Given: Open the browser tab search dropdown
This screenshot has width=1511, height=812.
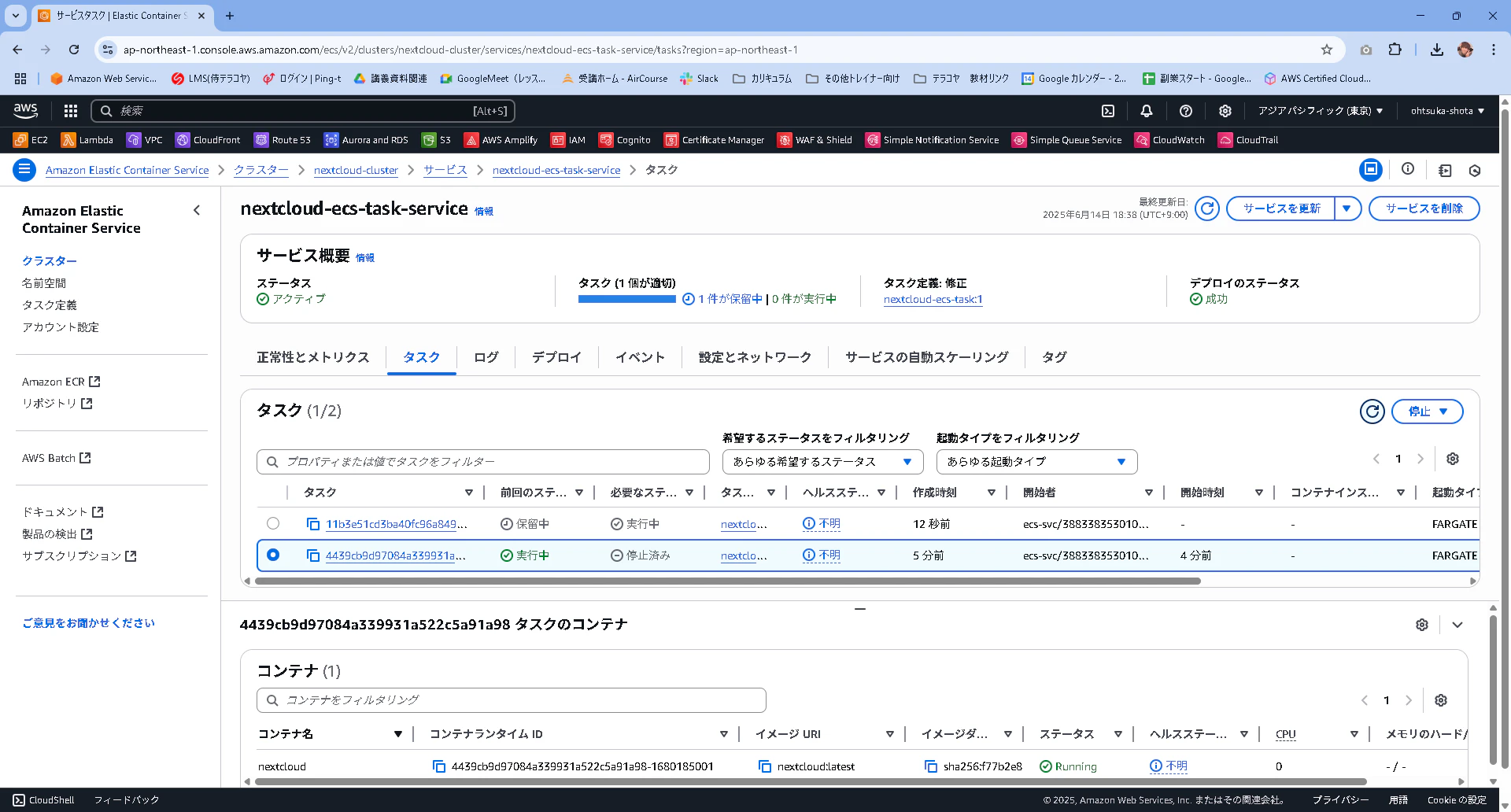Looking at the screenshot, I should coord(16,16).
